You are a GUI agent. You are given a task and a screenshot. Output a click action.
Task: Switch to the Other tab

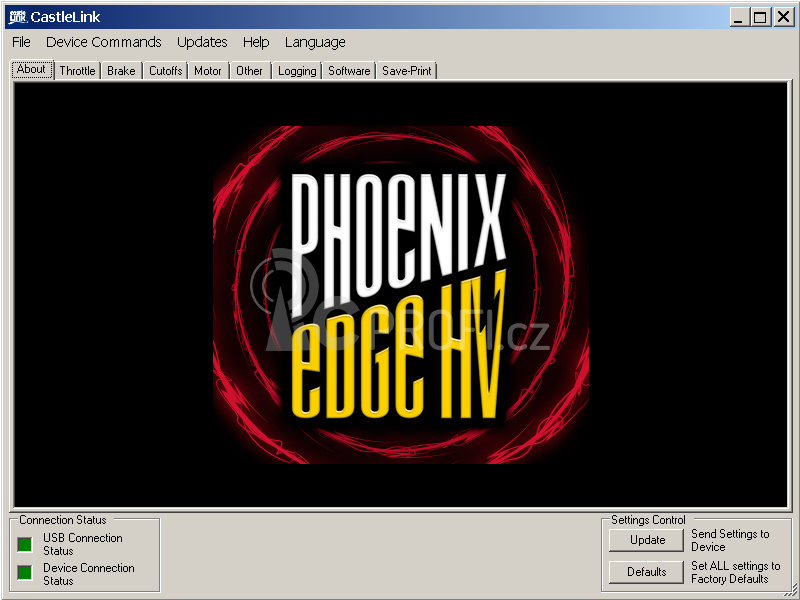pos(249,71)
